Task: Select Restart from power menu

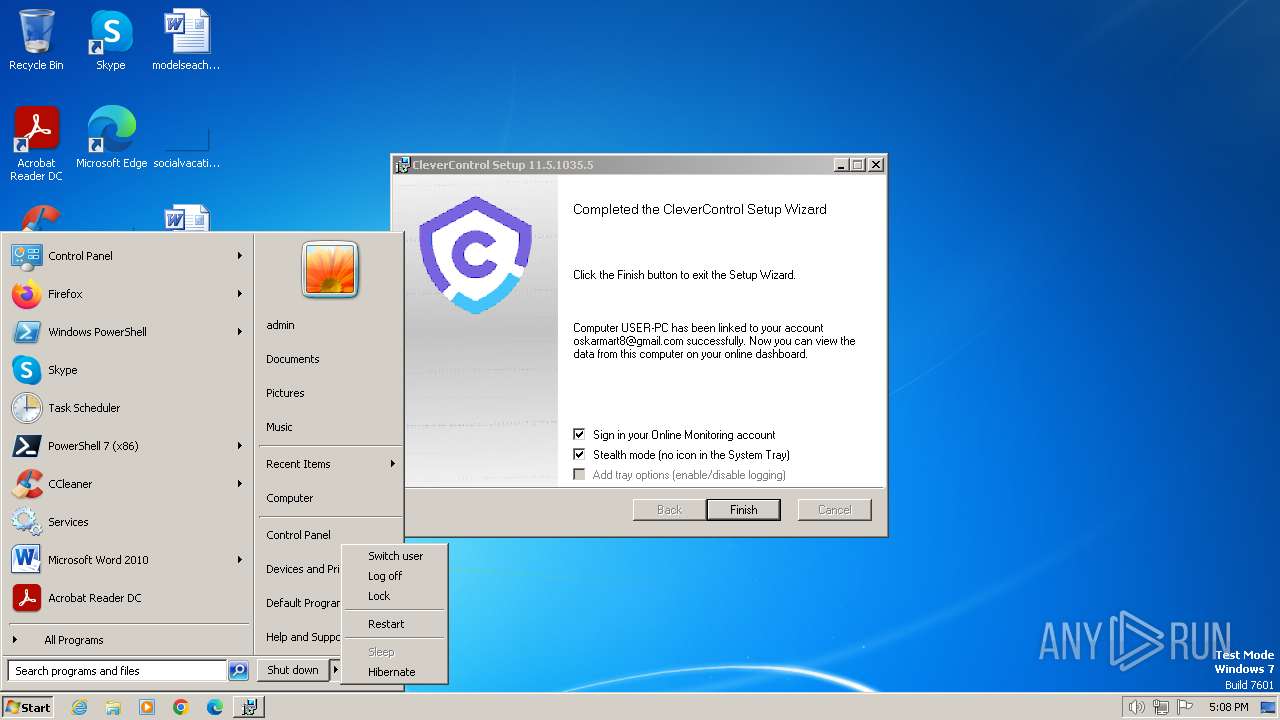Action: coord(394,624)
